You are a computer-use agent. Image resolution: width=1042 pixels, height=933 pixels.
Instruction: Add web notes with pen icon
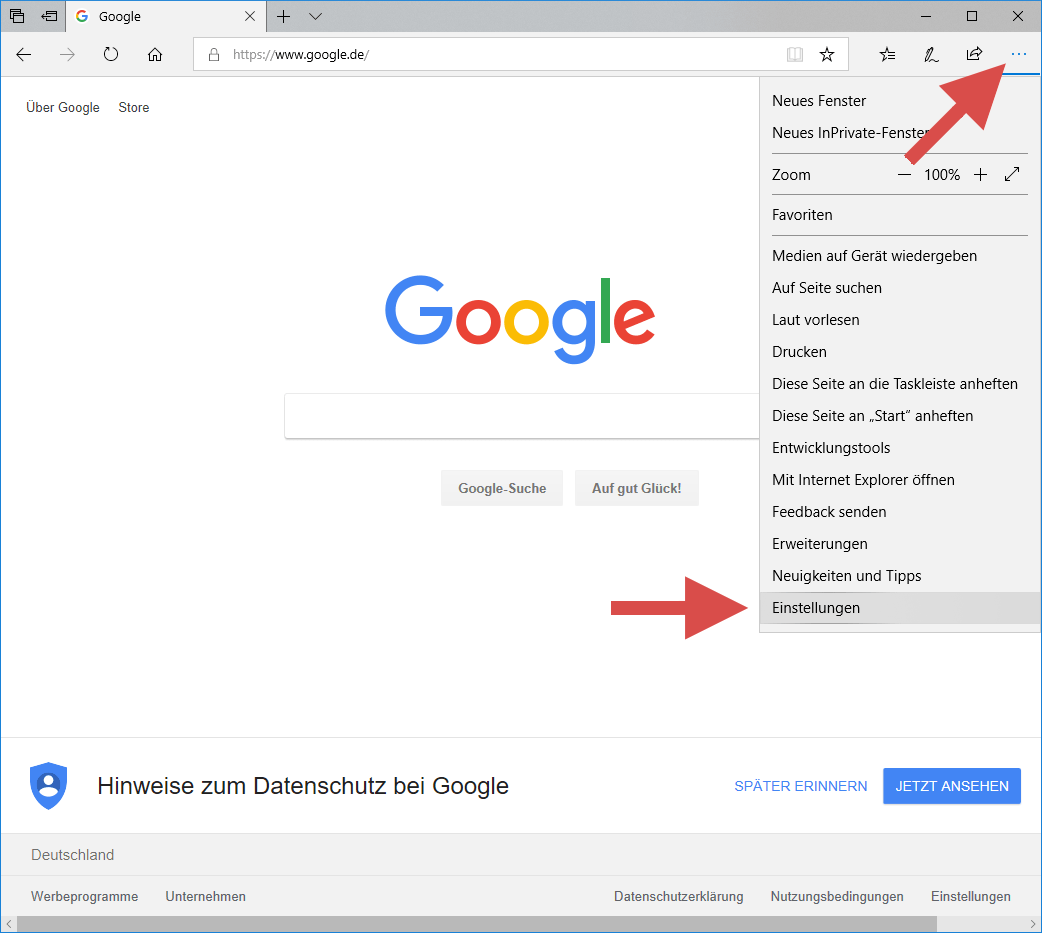(x=931, y=54)
